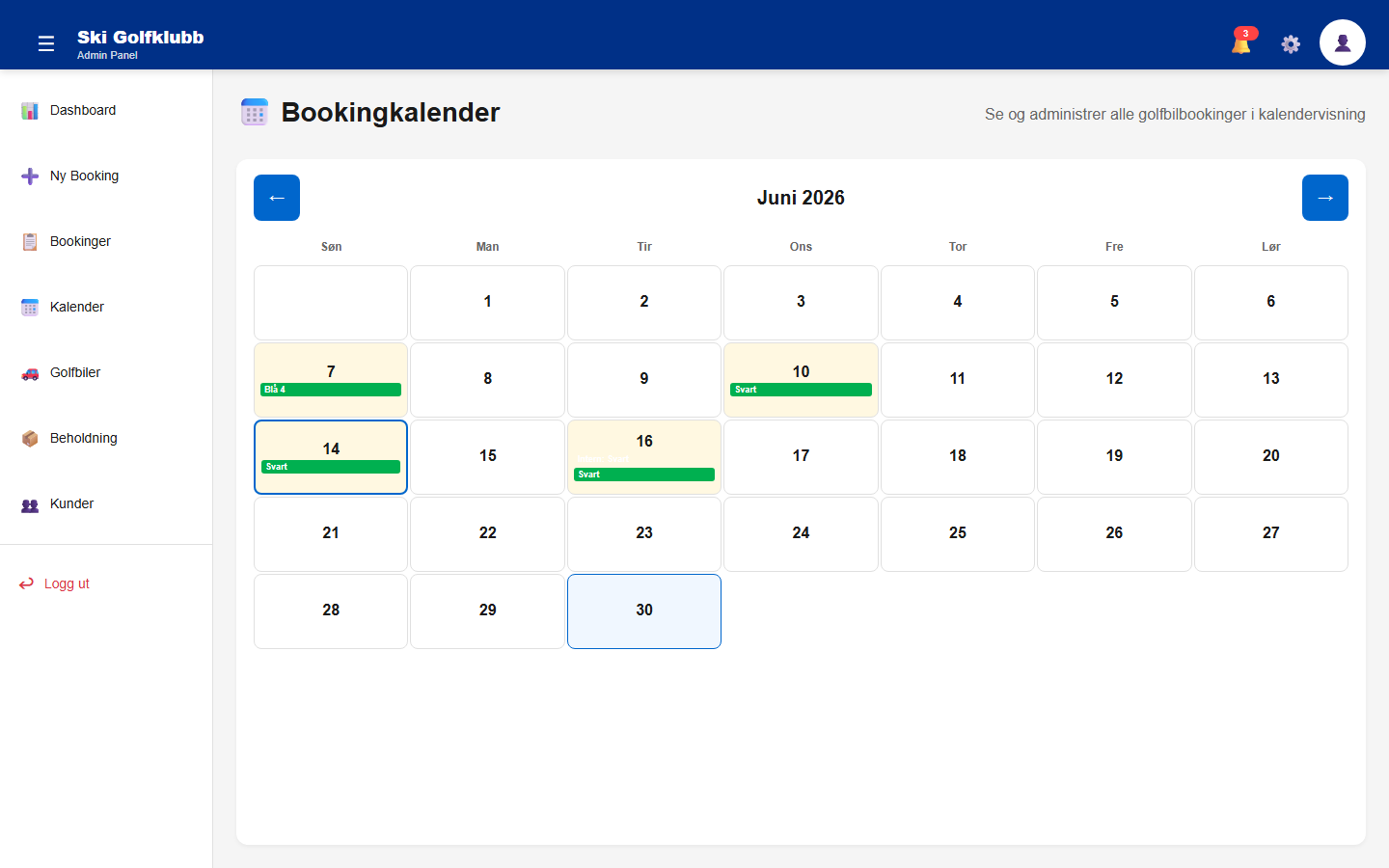The height and width of the screenshot is (868, 1389).
Task: Click the Golfbiler car icon
Action: [x=30, y=373]
